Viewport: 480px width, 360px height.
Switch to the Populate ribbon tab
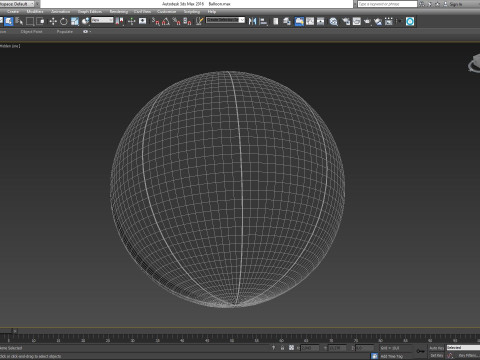65,32
